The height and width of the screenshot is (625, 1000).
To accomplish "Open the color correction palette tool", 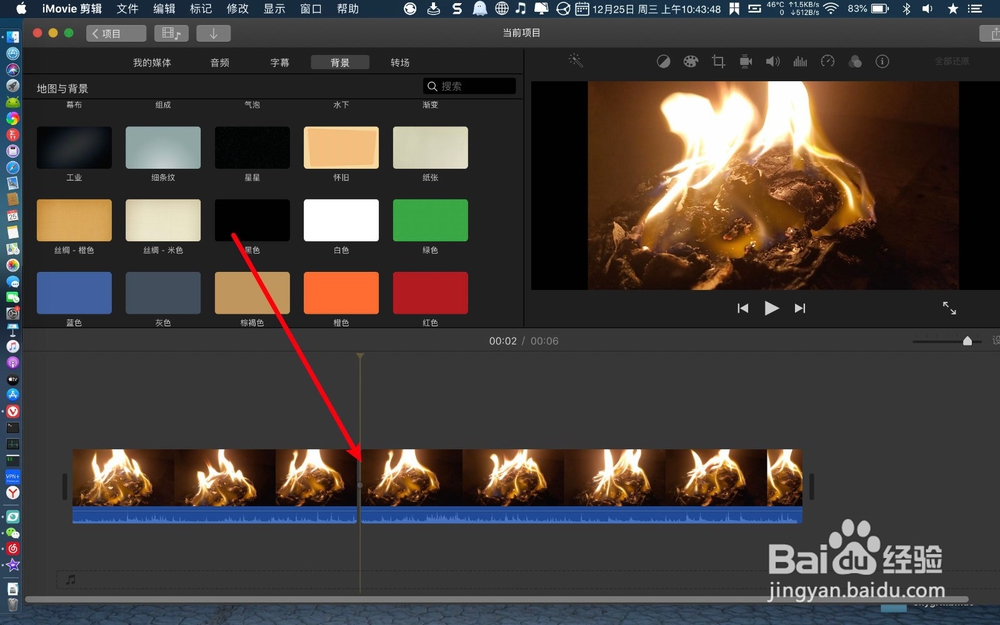I will pyautogui.click(x=691, y=62).
